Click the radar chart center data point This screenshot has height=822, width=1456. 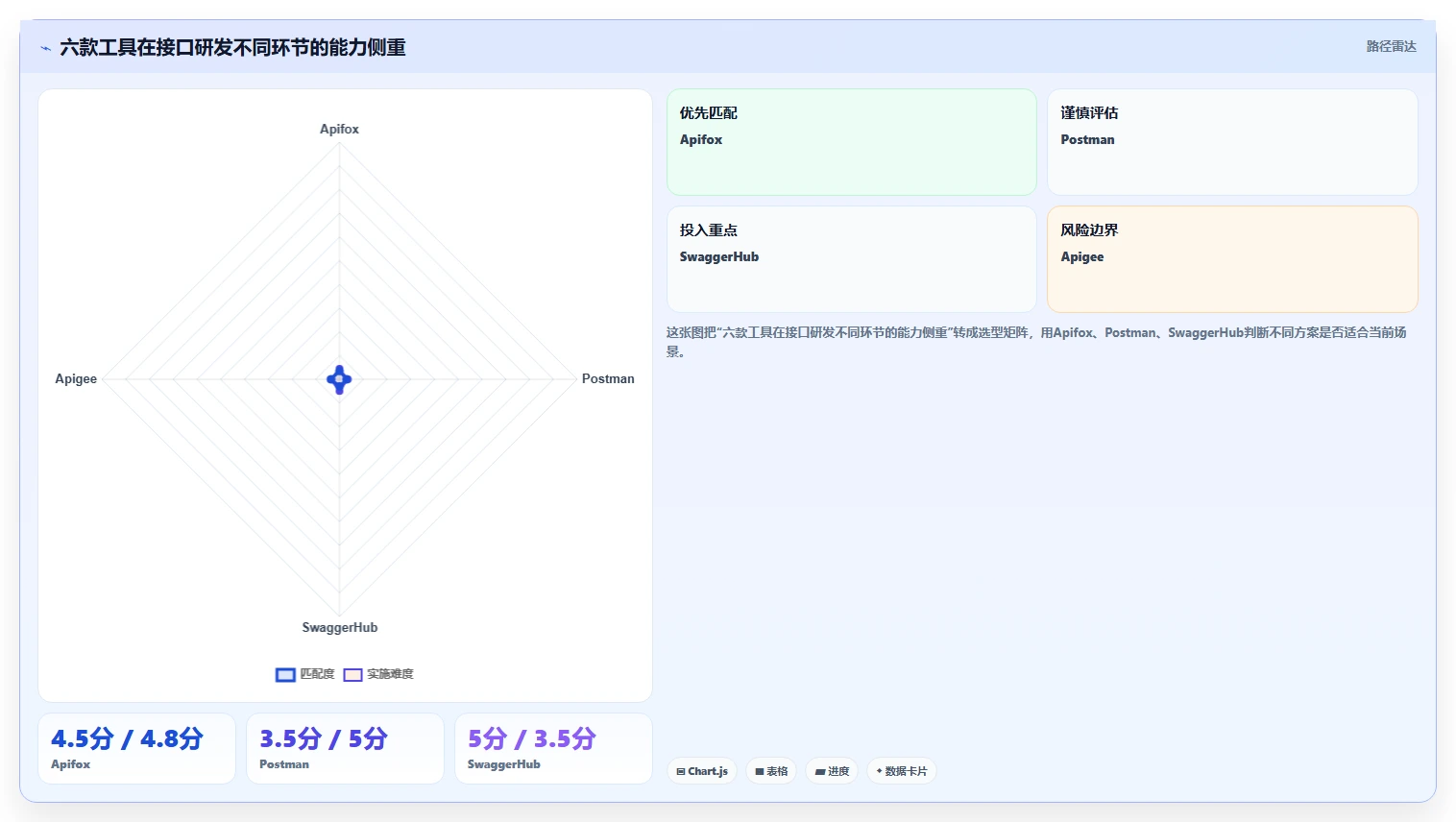pos(339,379)
